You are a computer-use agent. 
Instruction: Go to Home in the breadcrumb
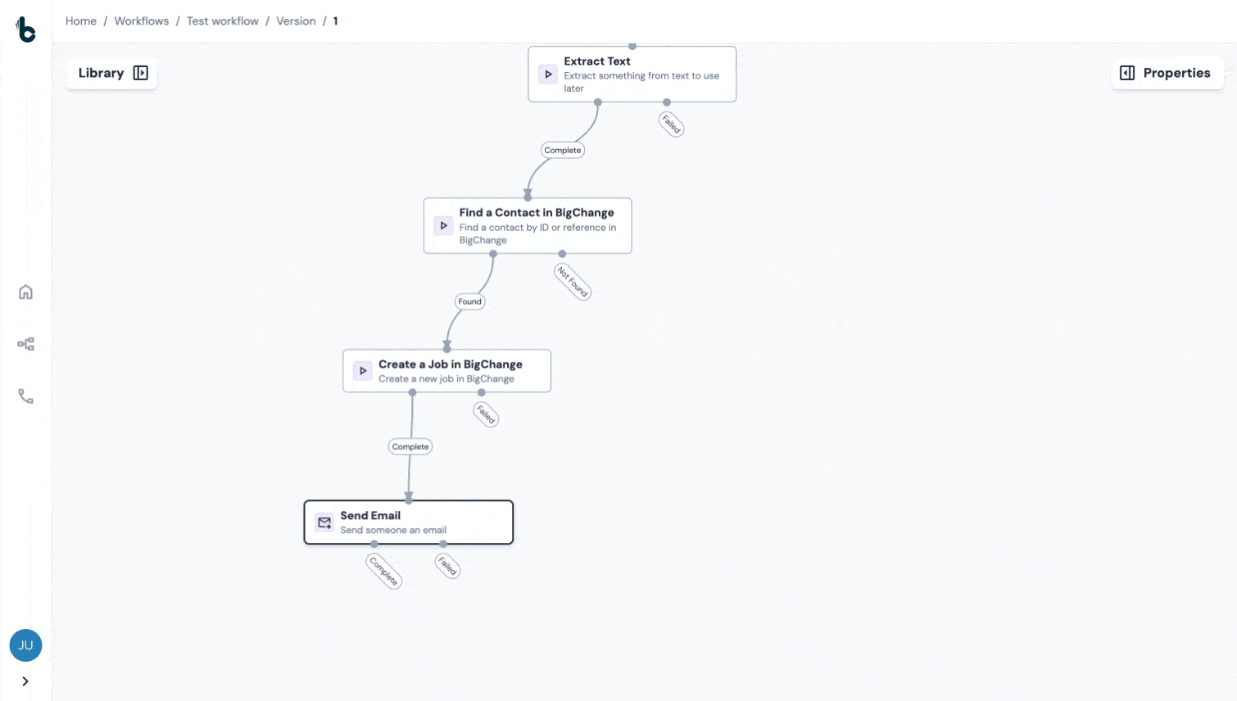tap(81, 21)
